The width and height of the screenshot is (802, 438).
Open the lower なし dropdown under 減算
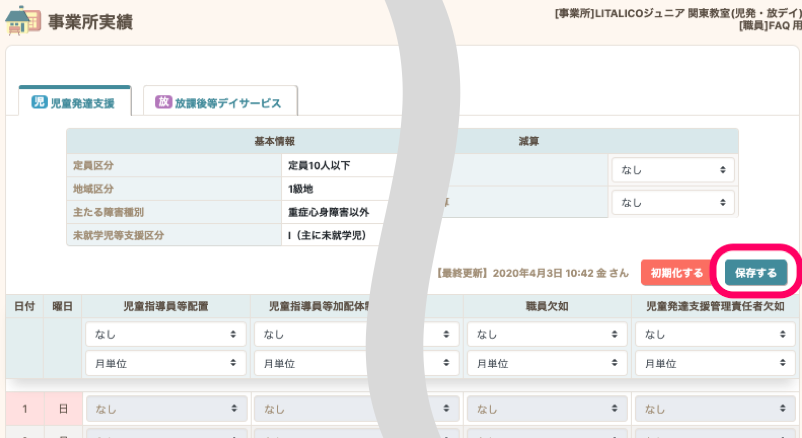[672, 202]
